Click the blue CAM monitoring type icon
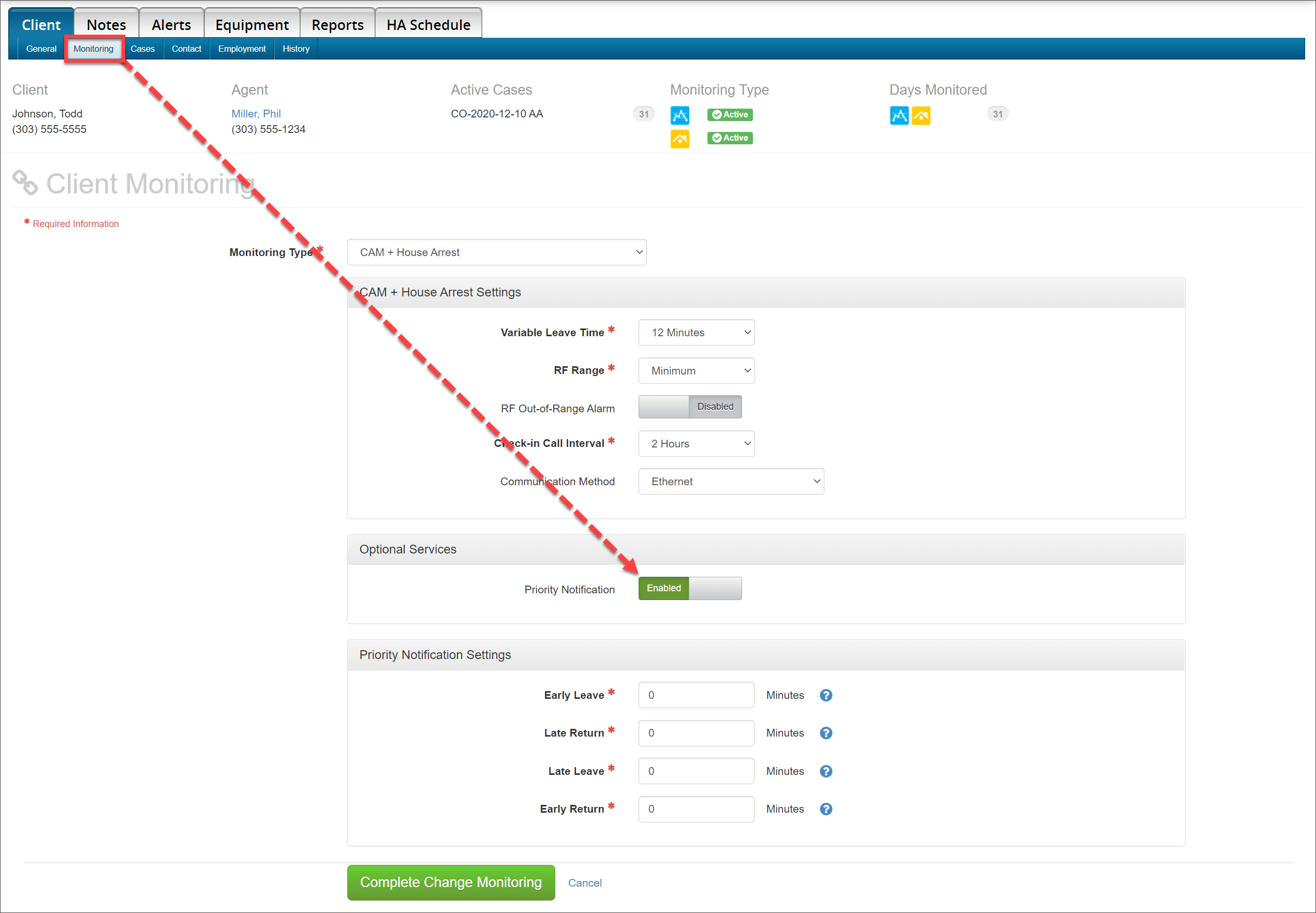 [x=680, y=115]
